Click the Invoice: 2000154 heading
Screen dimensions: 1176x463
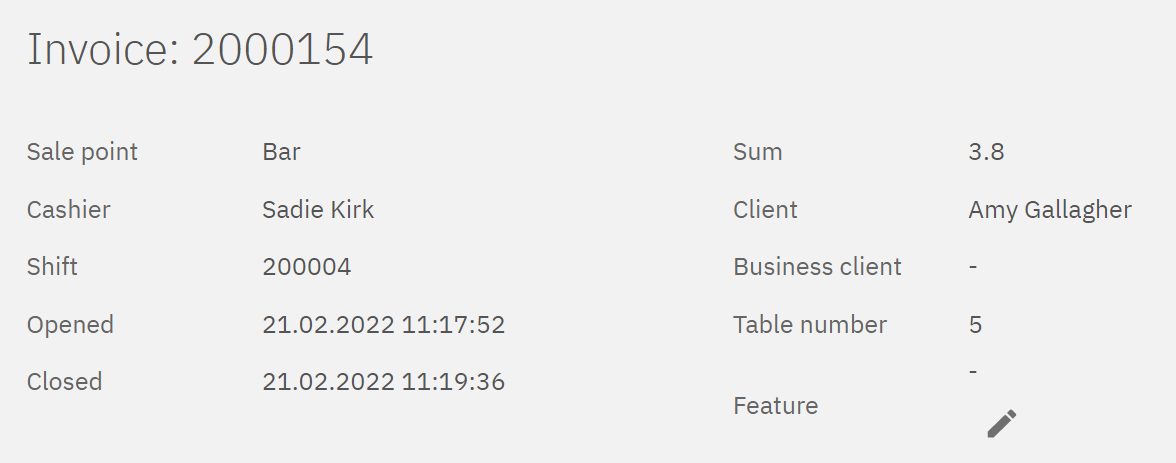point(200,50)
